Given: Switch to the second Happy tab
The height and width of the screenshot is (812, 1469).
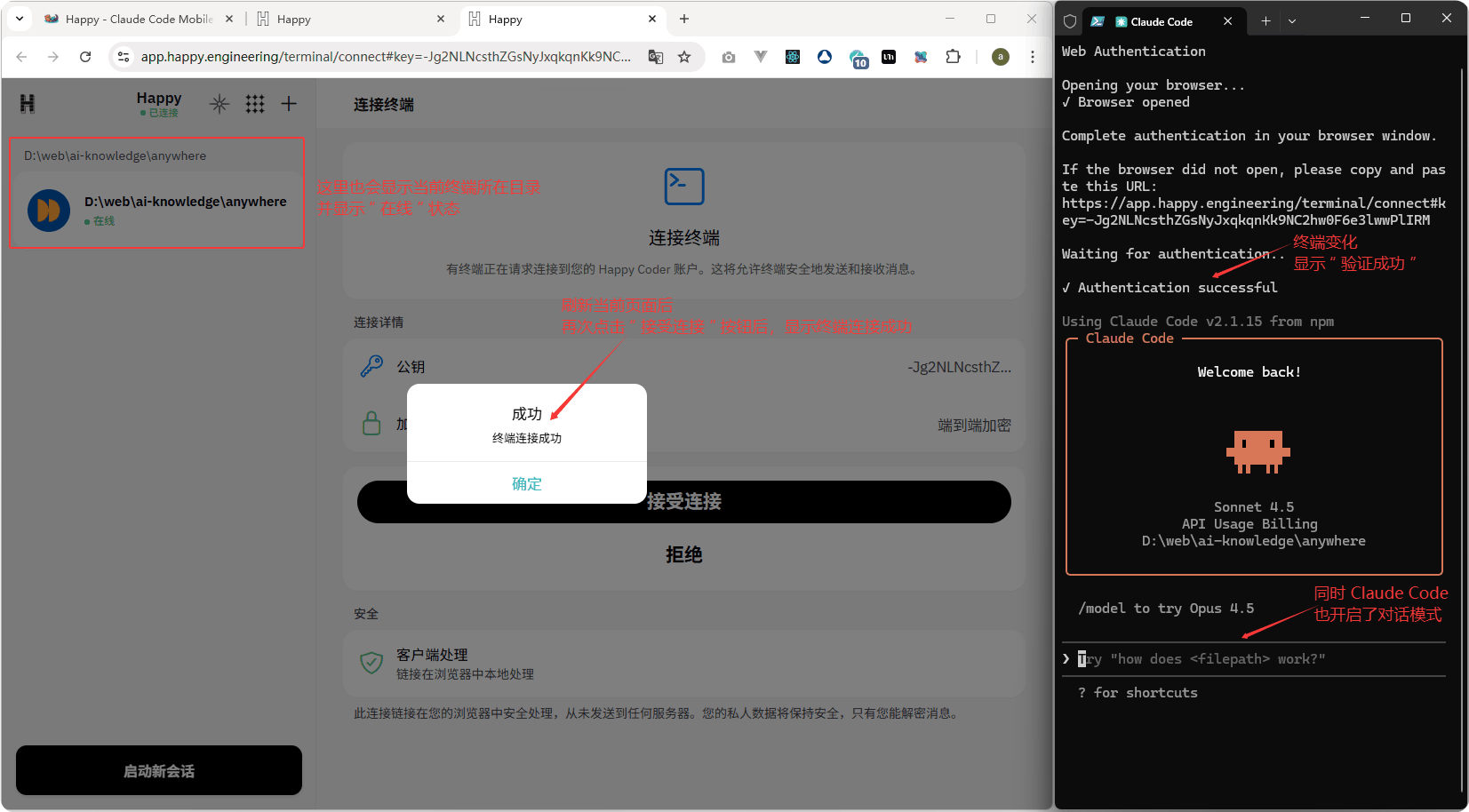Looking at the screenshot, I should click(x=350, y=19).
